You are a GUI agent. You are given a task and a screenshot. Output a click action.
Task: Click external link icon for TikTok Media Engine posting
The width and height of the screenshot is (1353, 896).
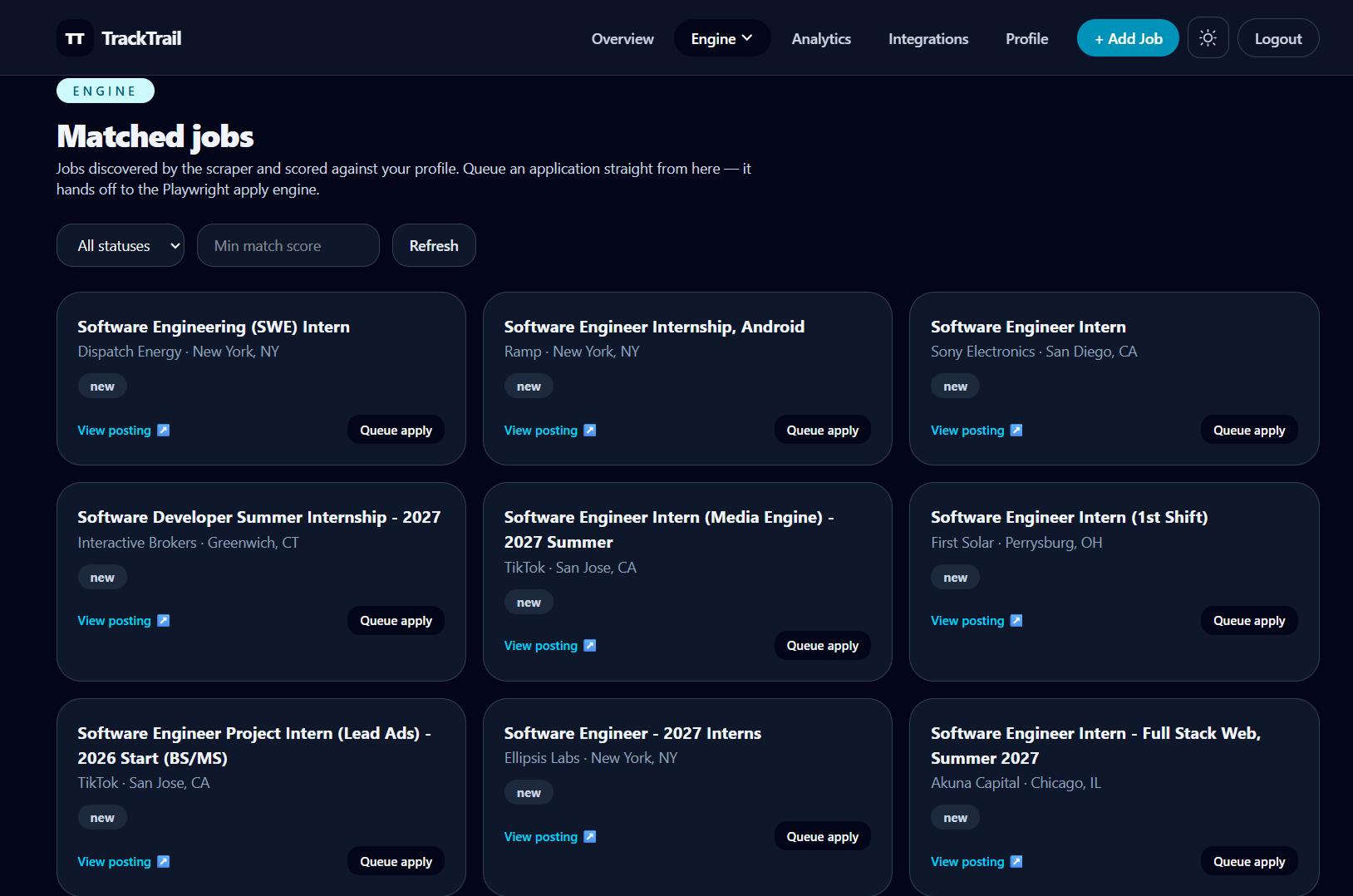(x=590, y=646)
